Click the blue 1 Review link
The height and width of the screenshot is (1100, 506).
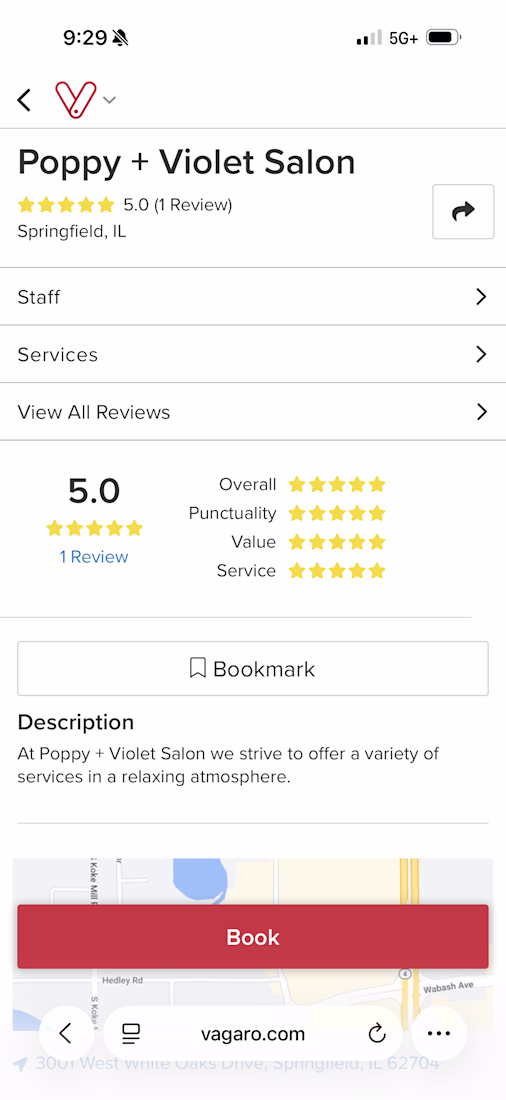94,557
